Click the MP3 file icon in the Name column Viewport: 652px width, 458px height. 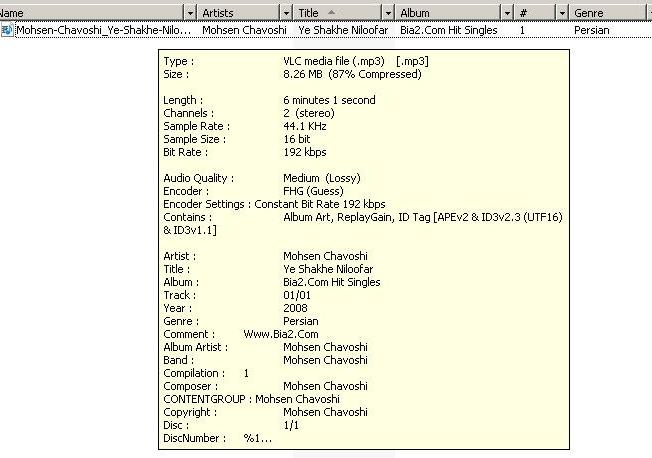[7, 30]
